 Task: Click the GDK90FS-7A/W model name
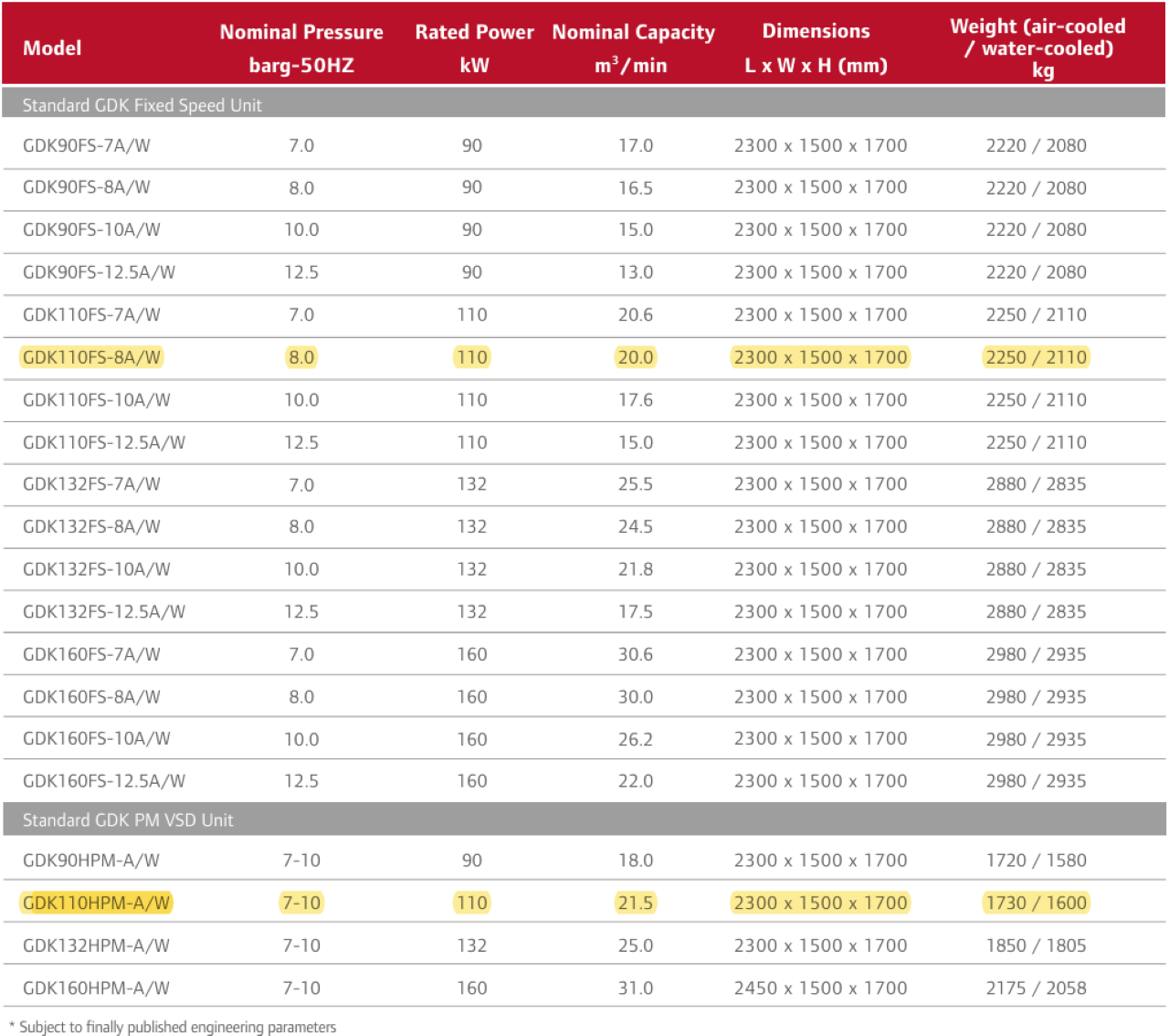point(87,145)
